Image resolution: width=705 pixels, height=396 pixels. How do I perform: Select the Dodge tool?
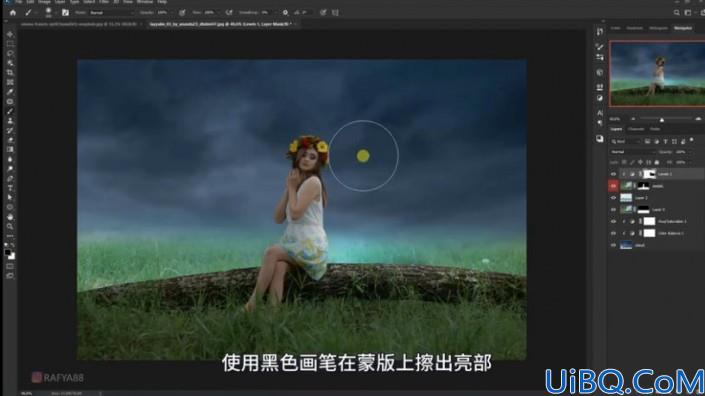point(10,169)
